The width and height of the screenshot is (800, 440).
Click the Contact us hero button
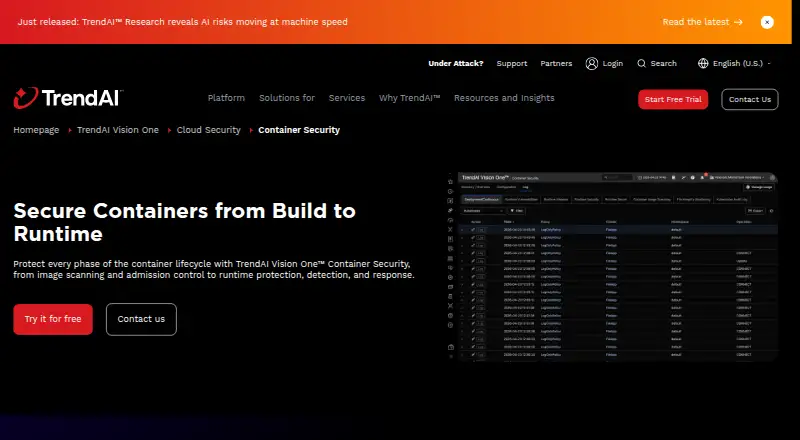[141, 320]
